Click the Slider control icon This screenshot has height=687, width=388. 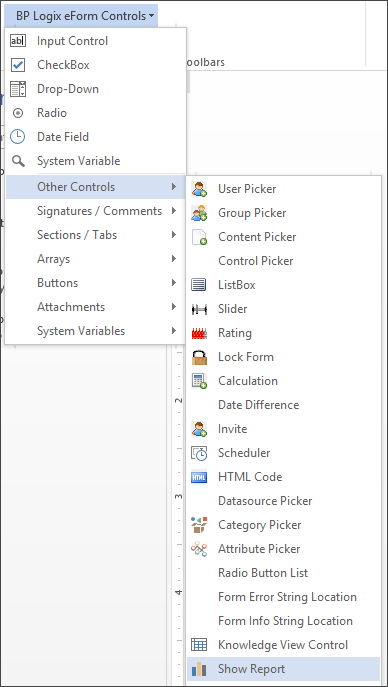[x=199, y=309]
